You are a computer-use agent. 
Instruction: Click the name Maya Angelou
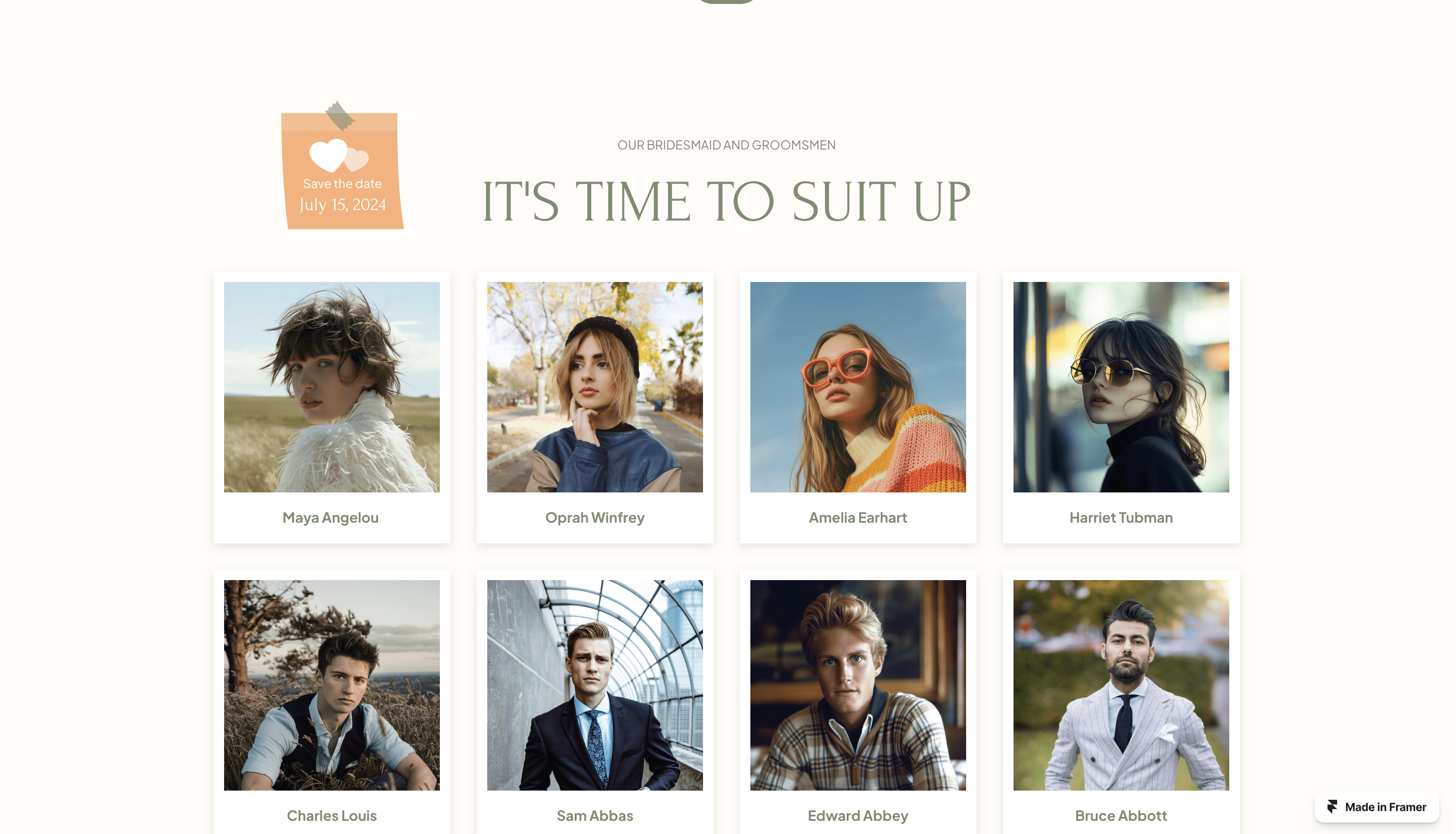click(331, 518)
